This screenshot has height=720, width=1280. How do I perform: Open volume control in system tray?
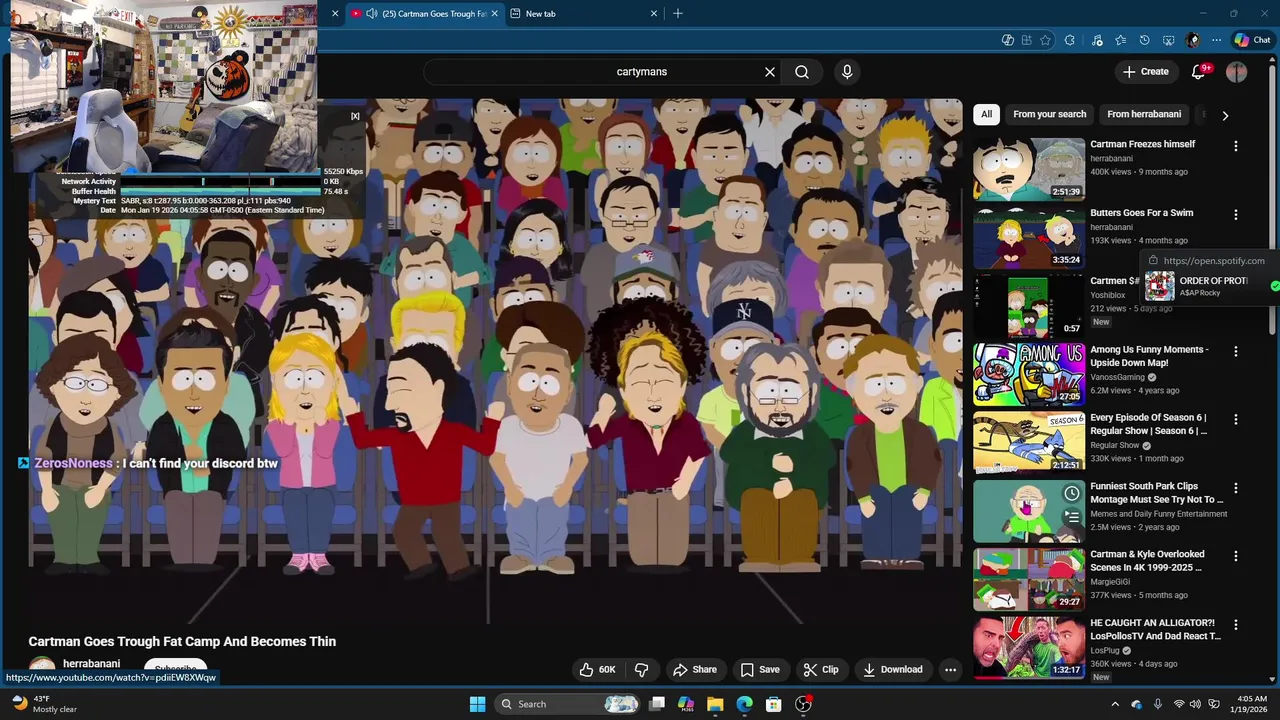coord(1195,704)
